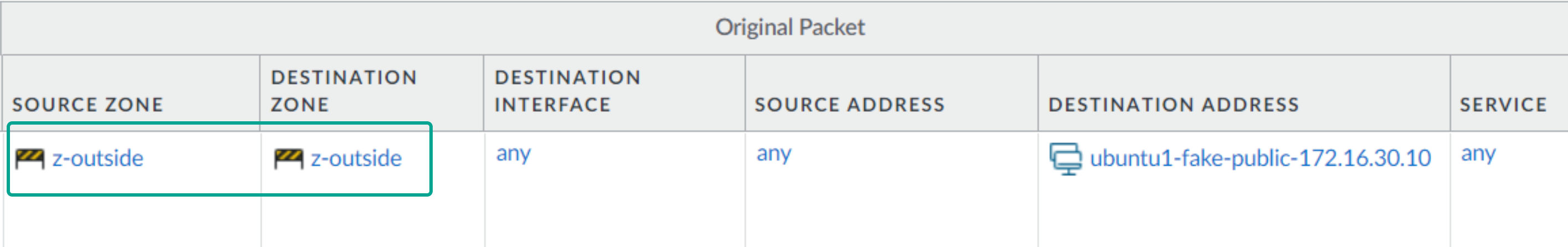Open z-outside in the Source Zone column
This screenshot has width=1568, height=247.
[x=98, y=159]
